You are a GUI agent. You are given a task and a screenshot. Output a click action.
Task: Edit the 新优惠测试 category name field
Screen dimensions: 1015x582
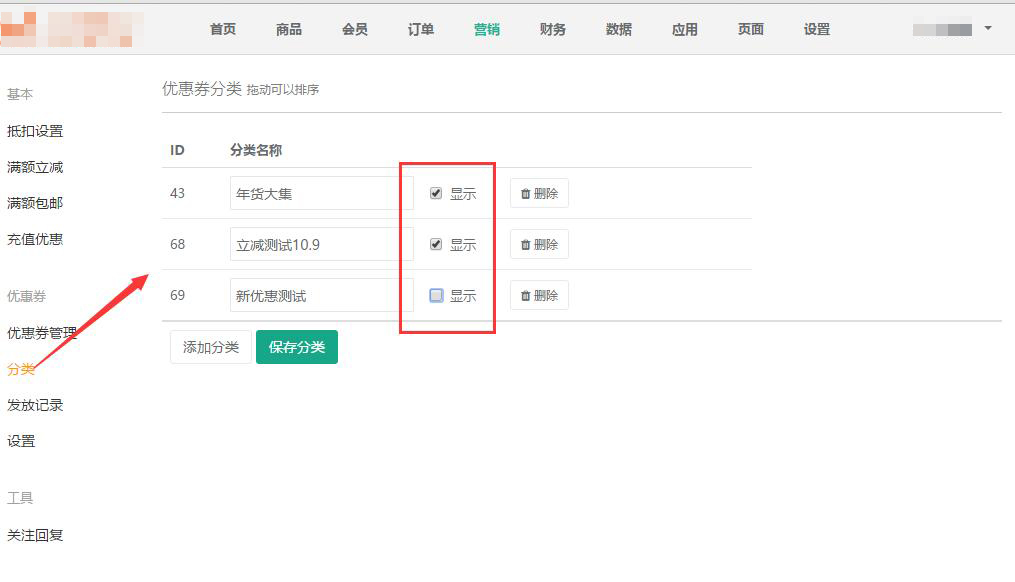pos(321,296)
